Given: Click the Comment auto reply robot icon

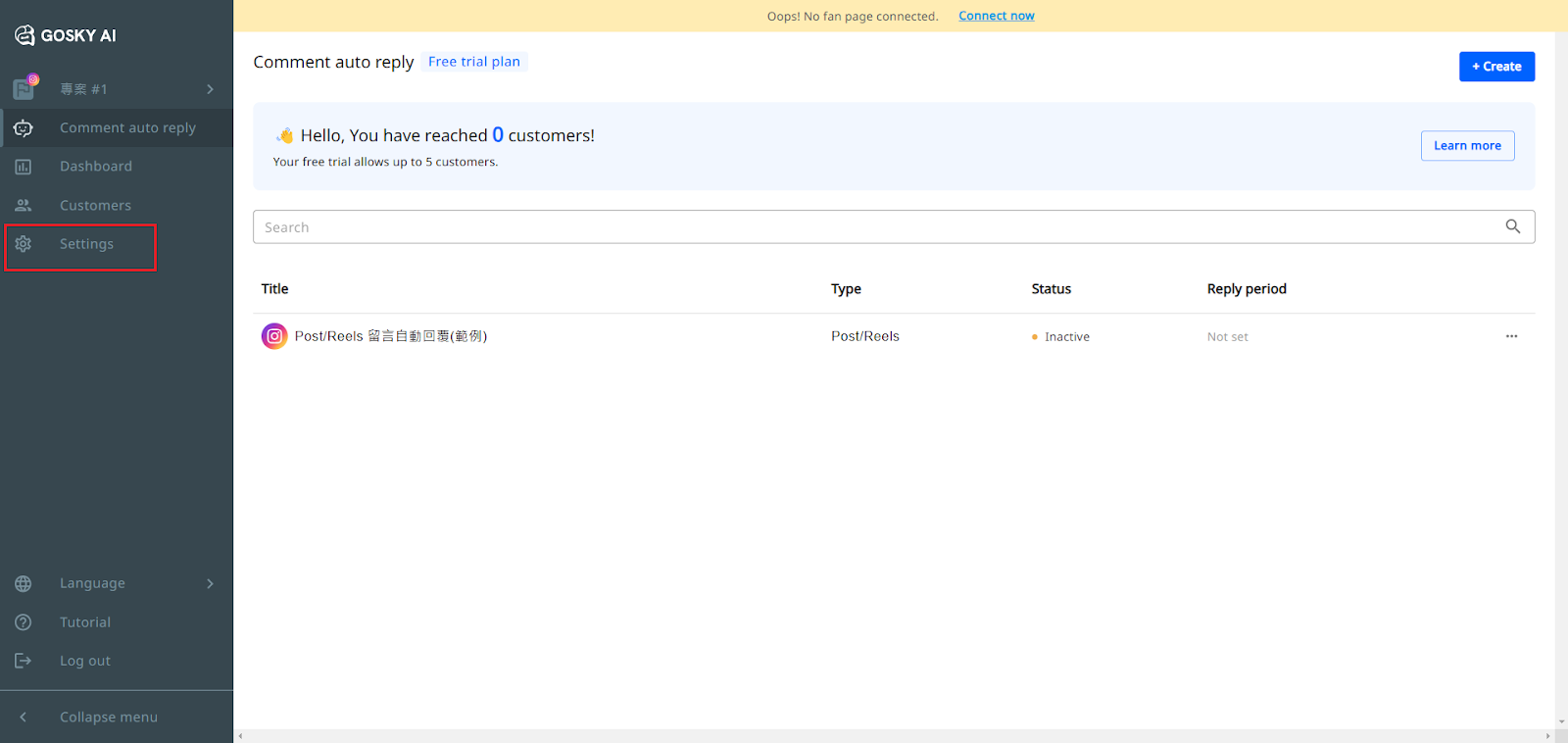Looking at the screenshot, I should 24,127.
